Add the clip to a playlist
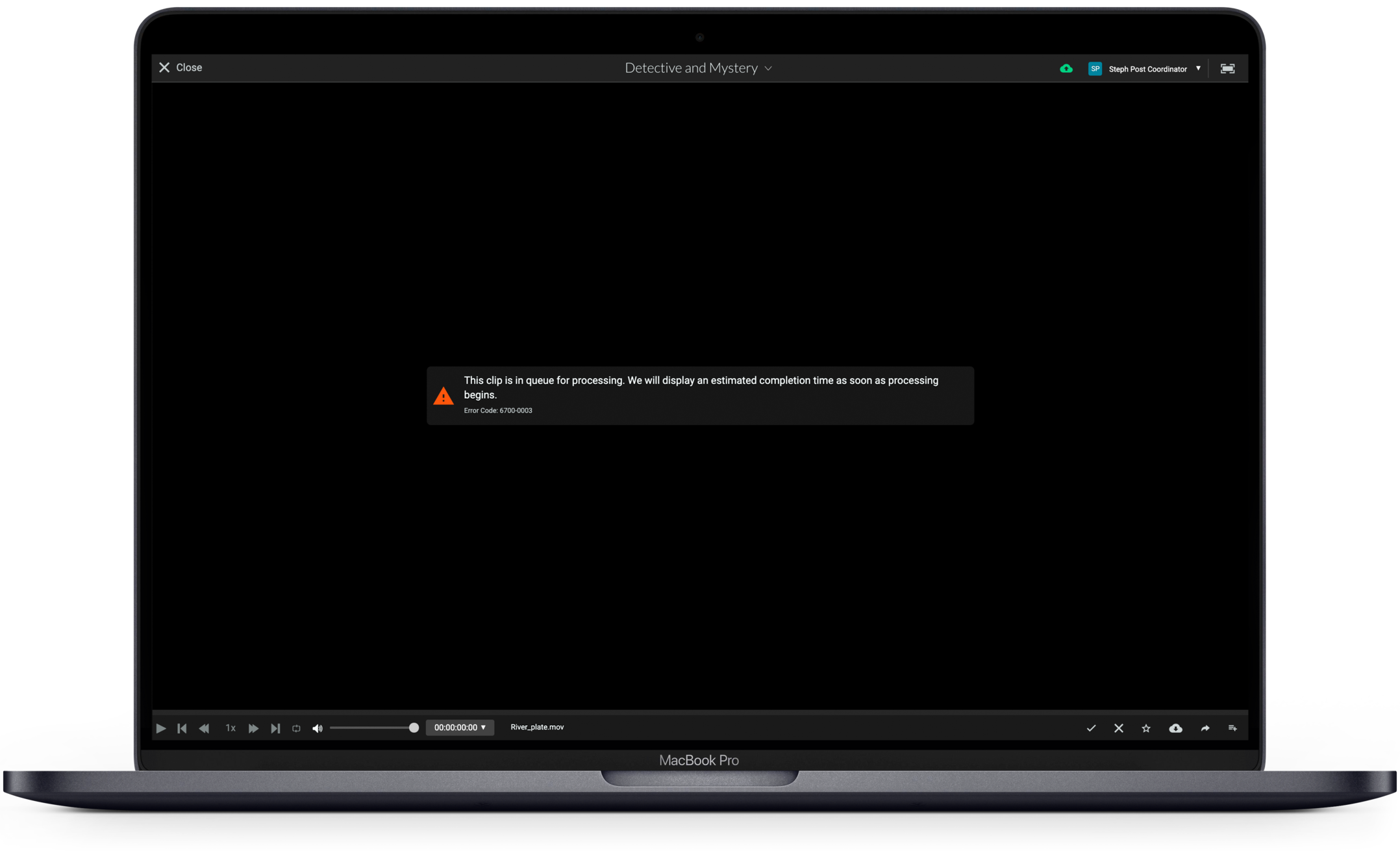Viewport: 1400px width, 851px height. pyautogui.click(x=1232, y=728)
